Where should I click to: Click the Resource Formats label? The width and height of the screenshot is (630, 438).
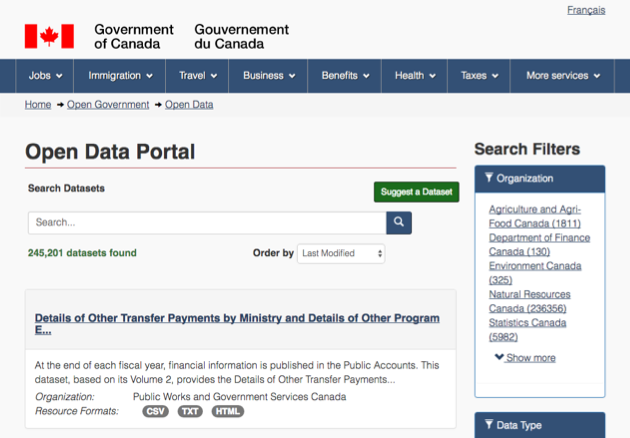[x=77, y=411]
